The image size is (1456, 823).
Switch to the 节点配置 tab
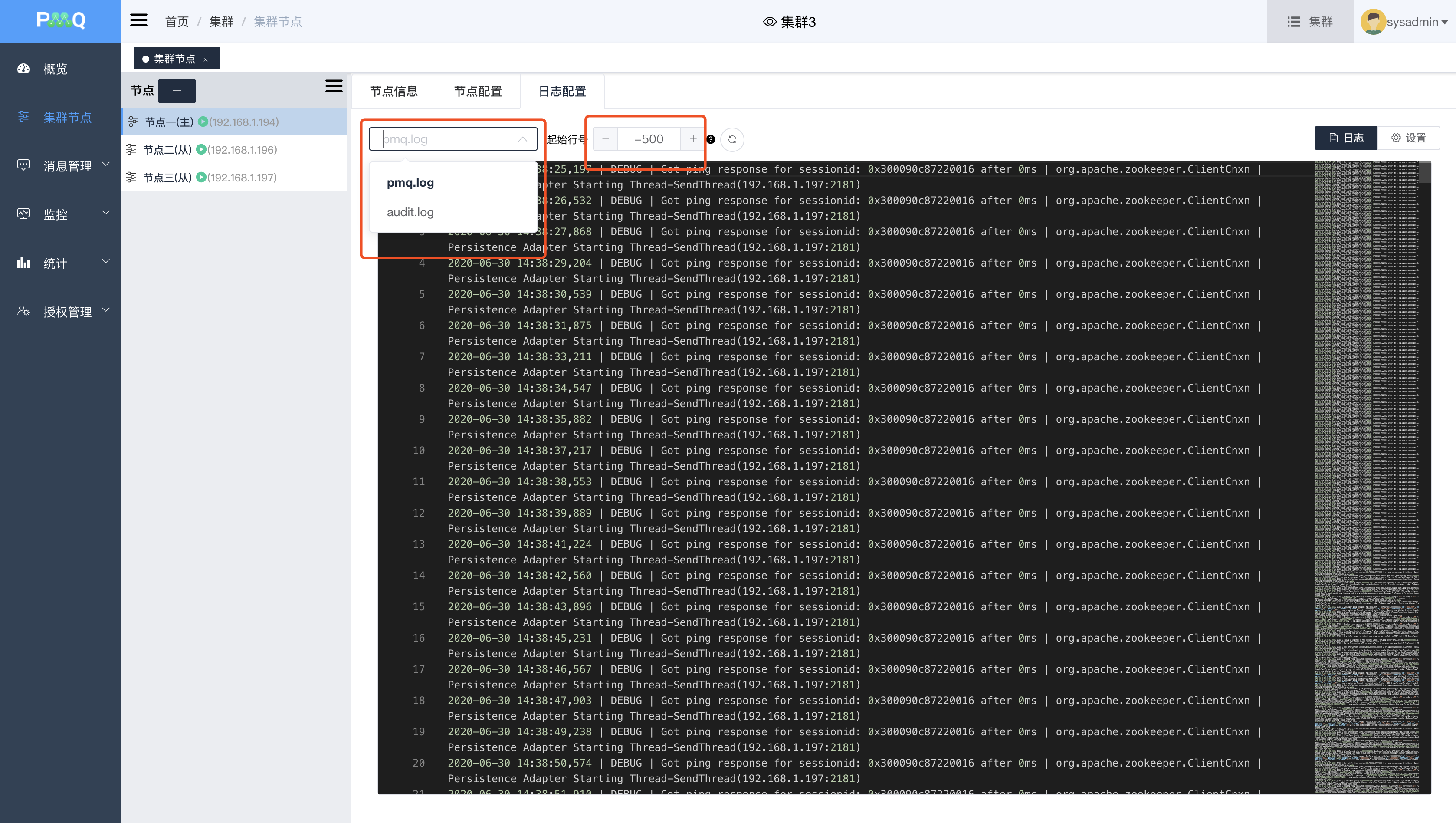coord(478,91)
